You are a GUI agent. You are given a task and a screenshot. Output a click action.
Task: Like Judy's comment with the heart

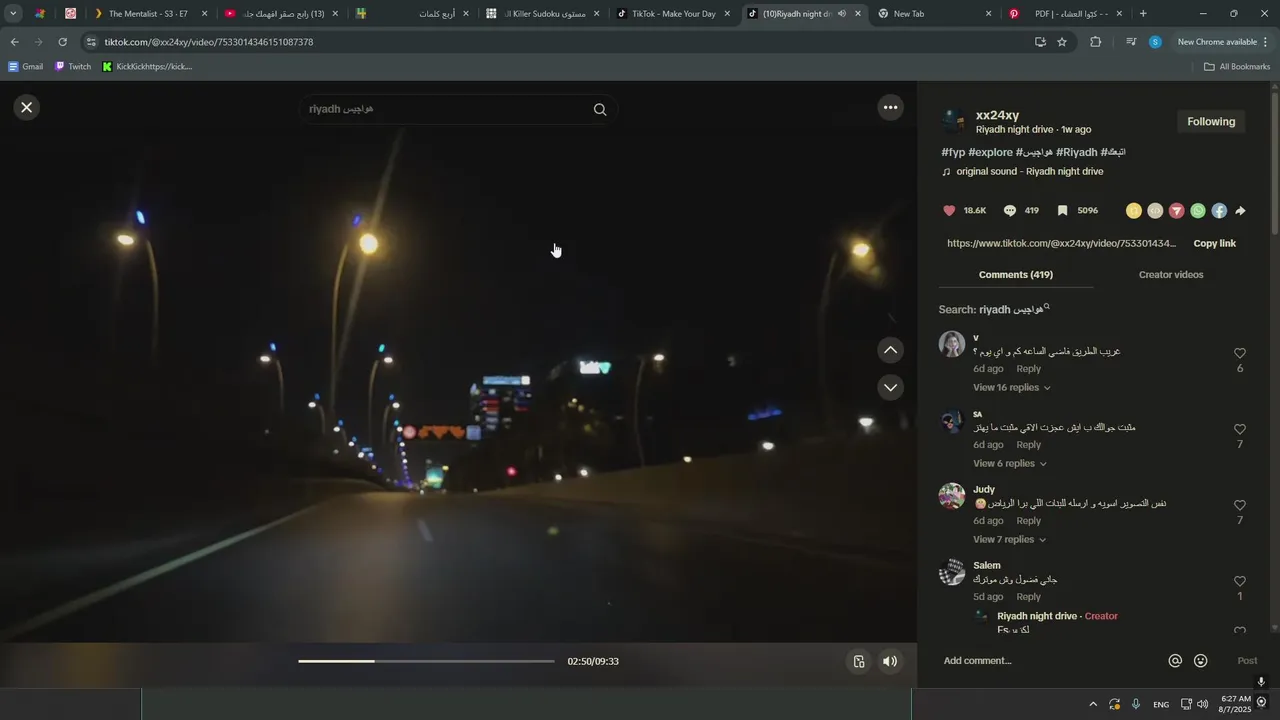1240,506
